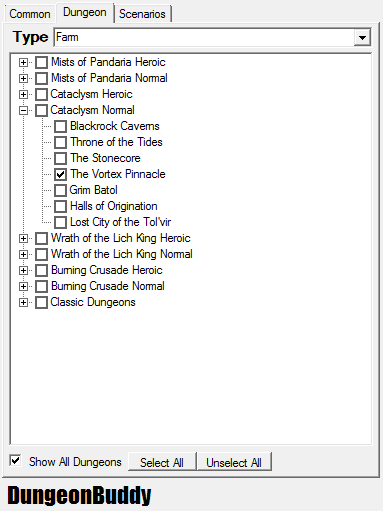Click the Unselect All button
This screenshot has width=383, height=511.
(234, 462)
